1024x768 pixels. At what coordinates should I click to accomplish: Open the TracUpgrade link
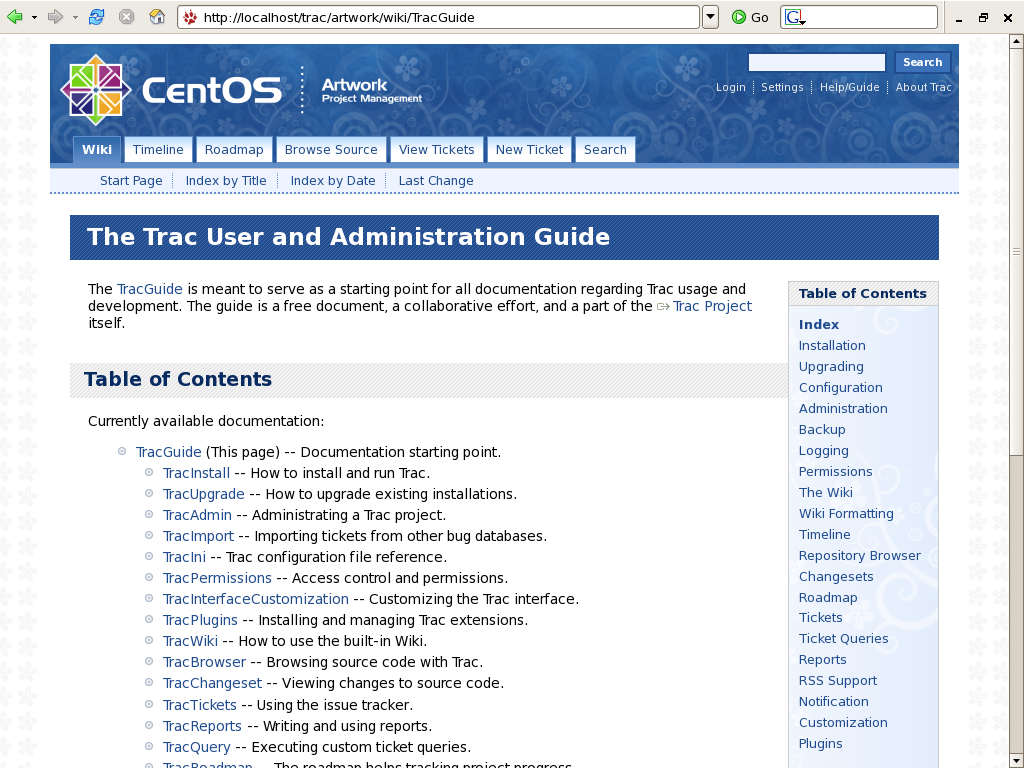[203, 494]
